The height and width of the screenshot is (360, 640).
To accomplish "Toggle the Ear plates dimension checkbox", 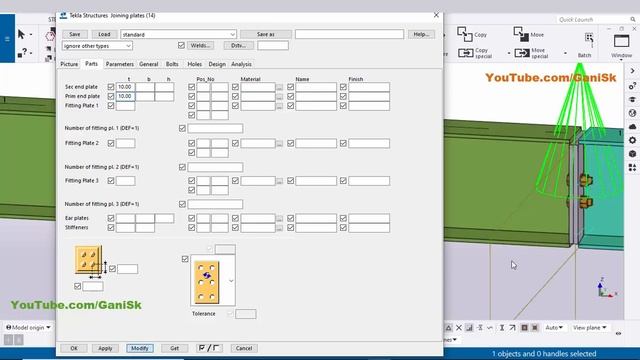I will click(111, 218).
